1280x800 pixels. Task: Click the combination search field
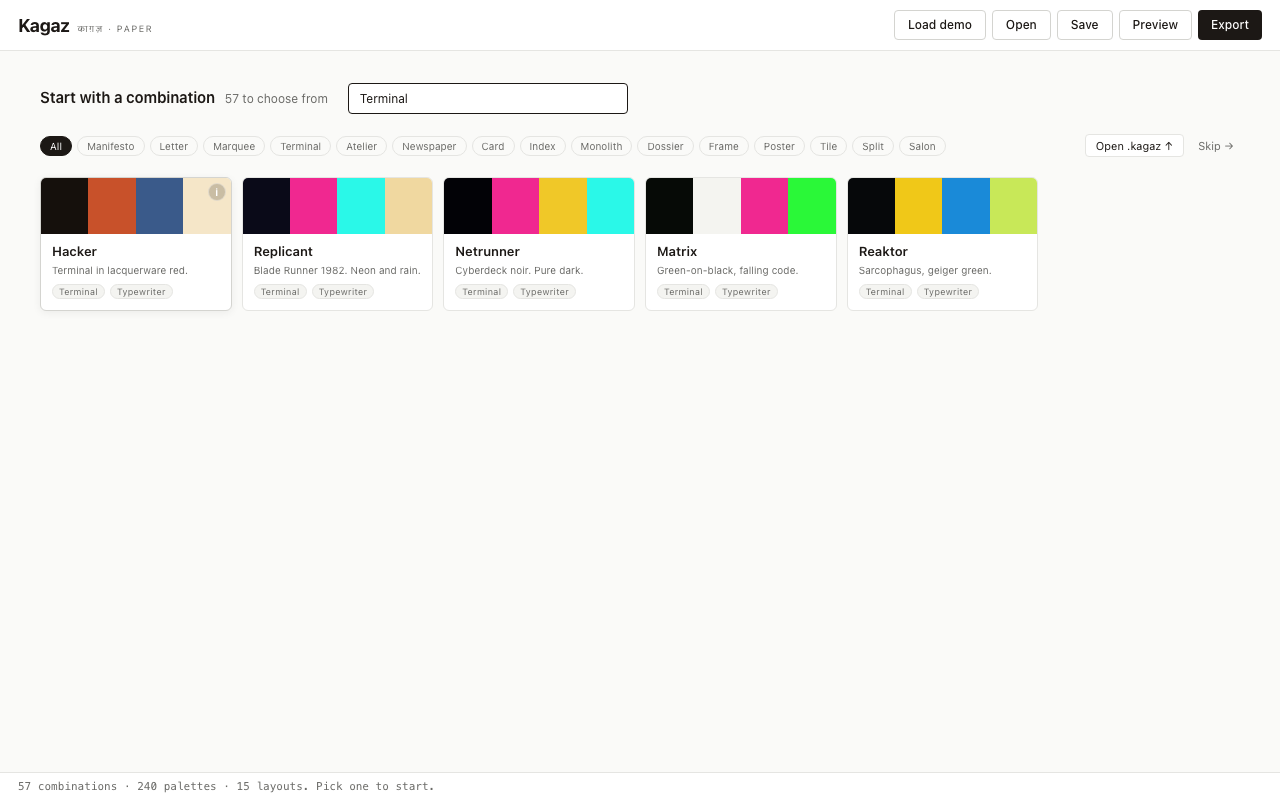pyautogui.click(x=488, y=99)
